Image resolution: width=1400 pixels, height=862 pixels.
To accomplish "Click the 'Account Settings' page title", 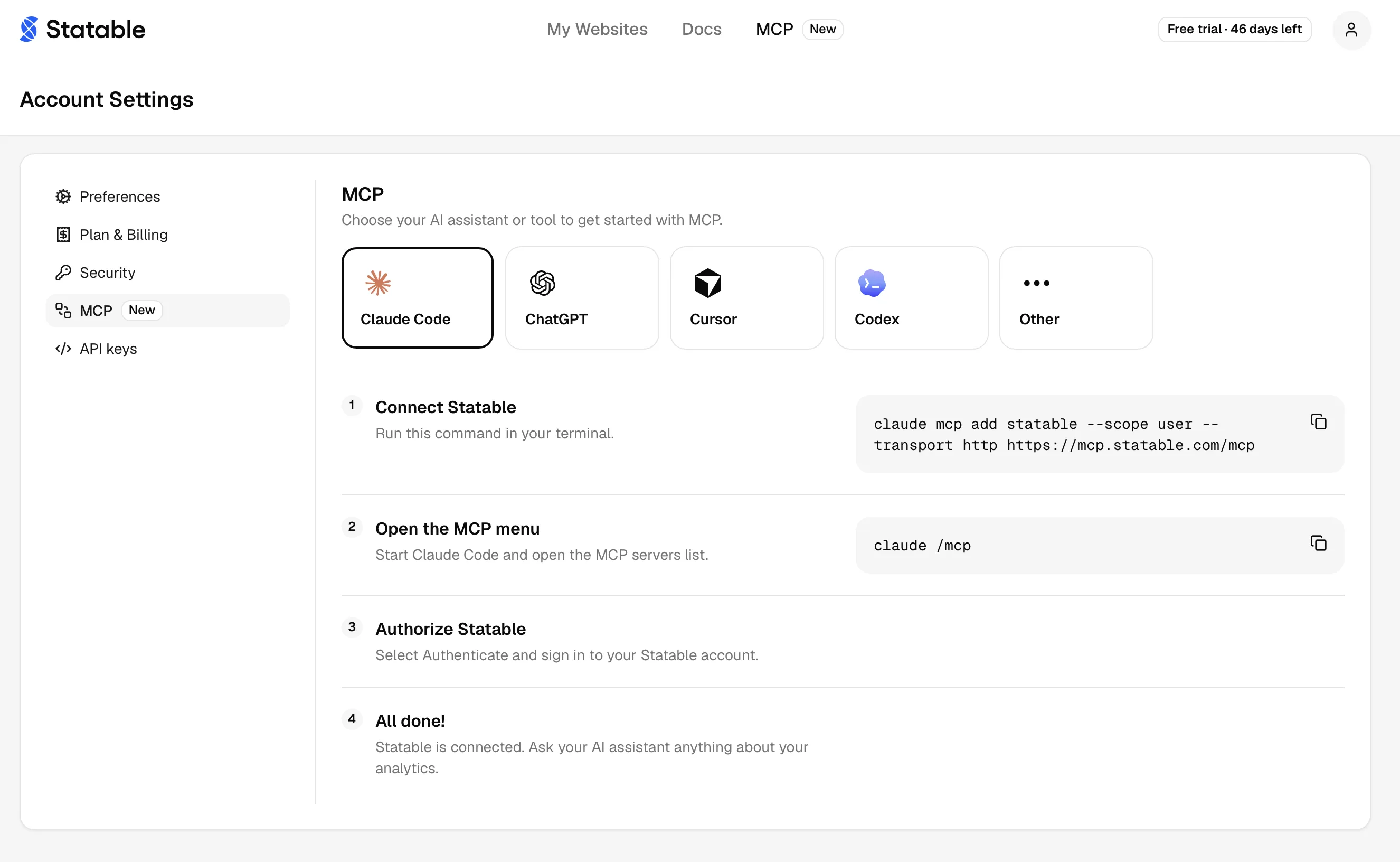I will click(107, 99).
